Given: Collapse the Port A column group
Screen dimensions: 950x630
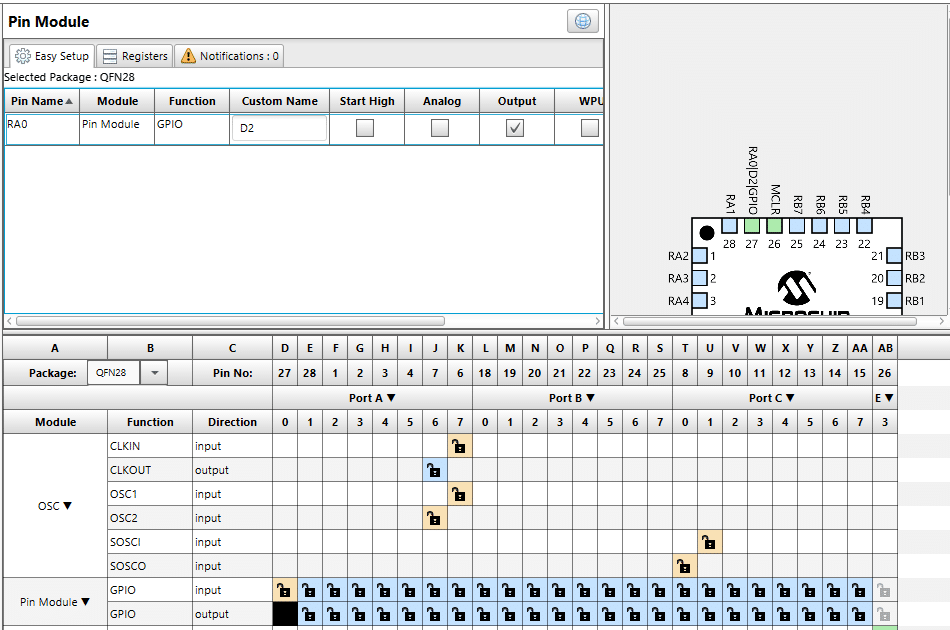Looking at the screenshot, I should click(391, 398).
